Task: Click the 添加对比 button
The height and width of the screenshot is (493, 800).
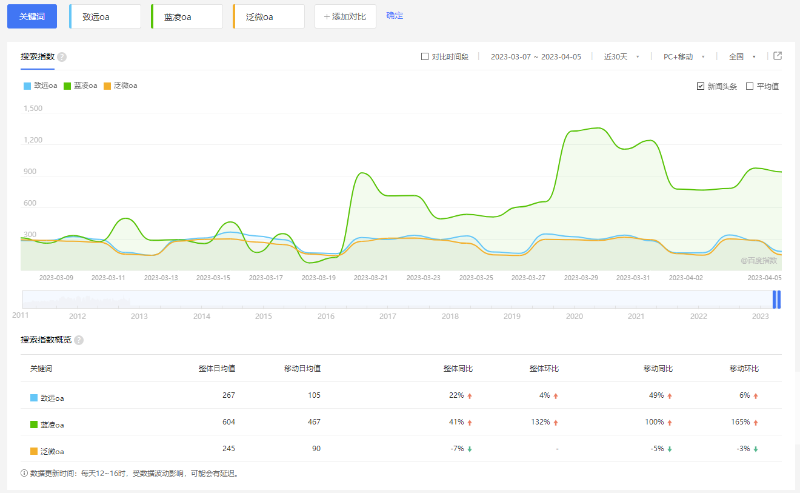Action: 345,16
